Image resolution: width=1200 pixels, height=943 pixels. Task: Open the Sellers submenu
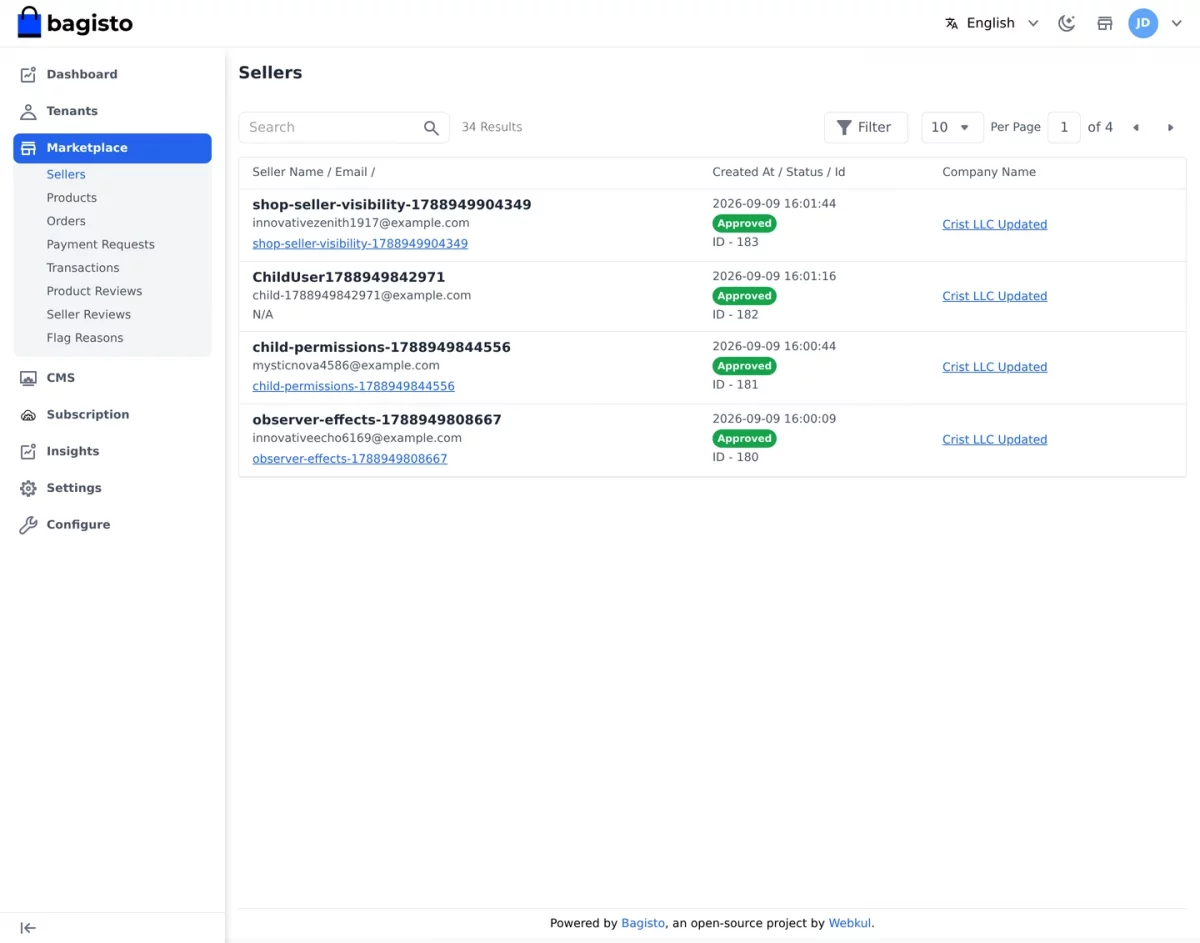66,174
